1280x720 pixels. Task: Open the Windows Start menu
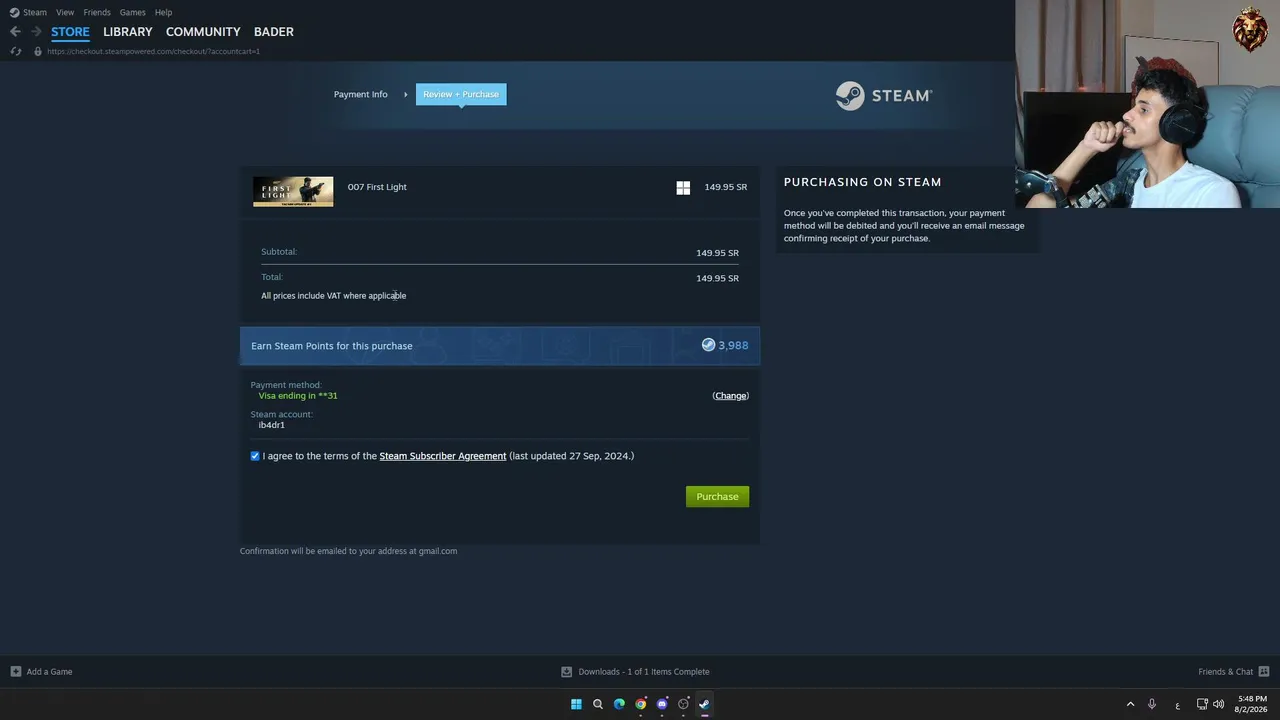pyautogui.click(x=576, y=704)
